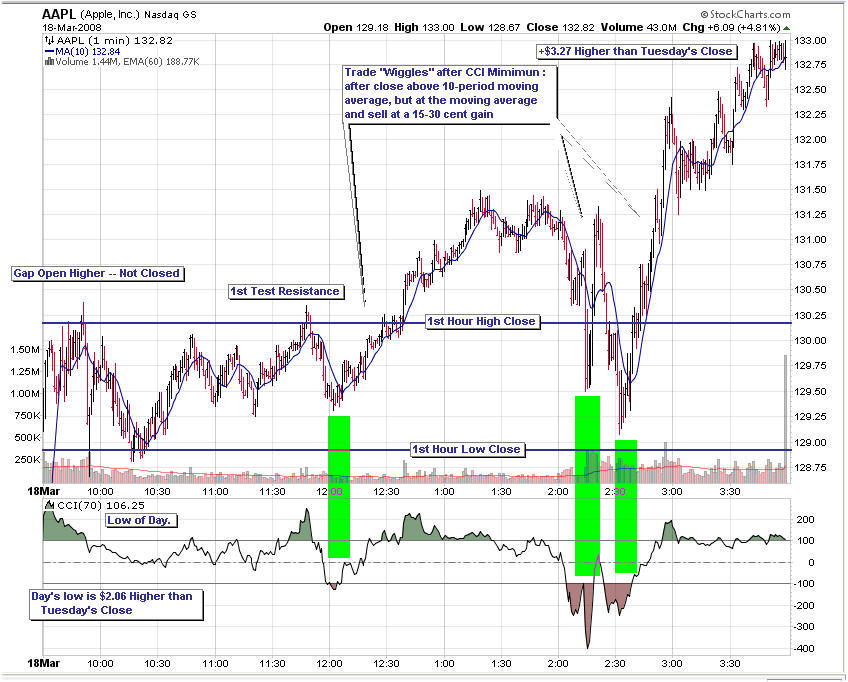This screenshot has height=682, width=848.
Task: Click the blue MA(10) legend line
Action: [x=49, y=51]
